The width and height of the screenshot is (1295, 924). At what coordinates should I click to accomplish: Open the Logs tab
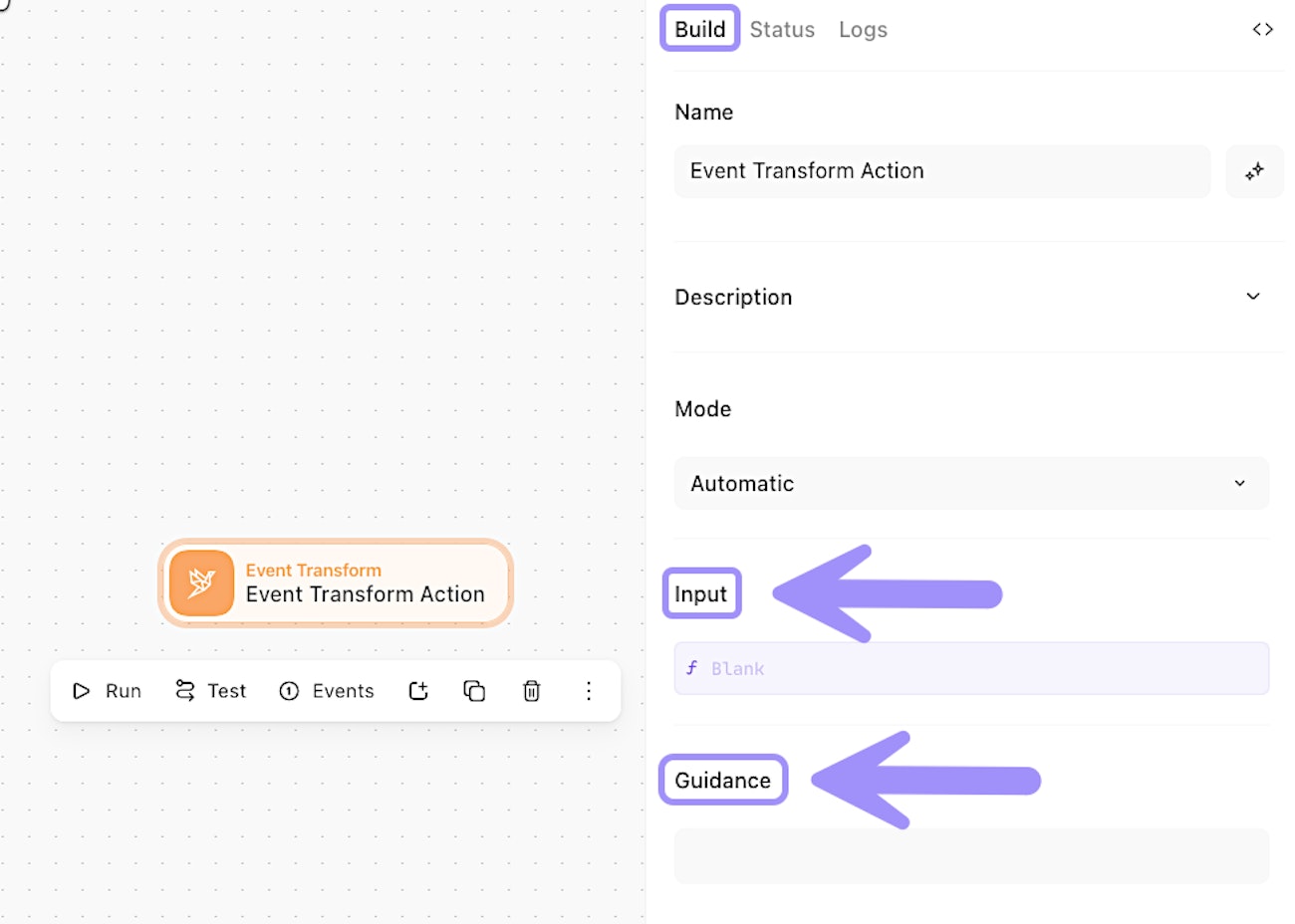(863, 30)
